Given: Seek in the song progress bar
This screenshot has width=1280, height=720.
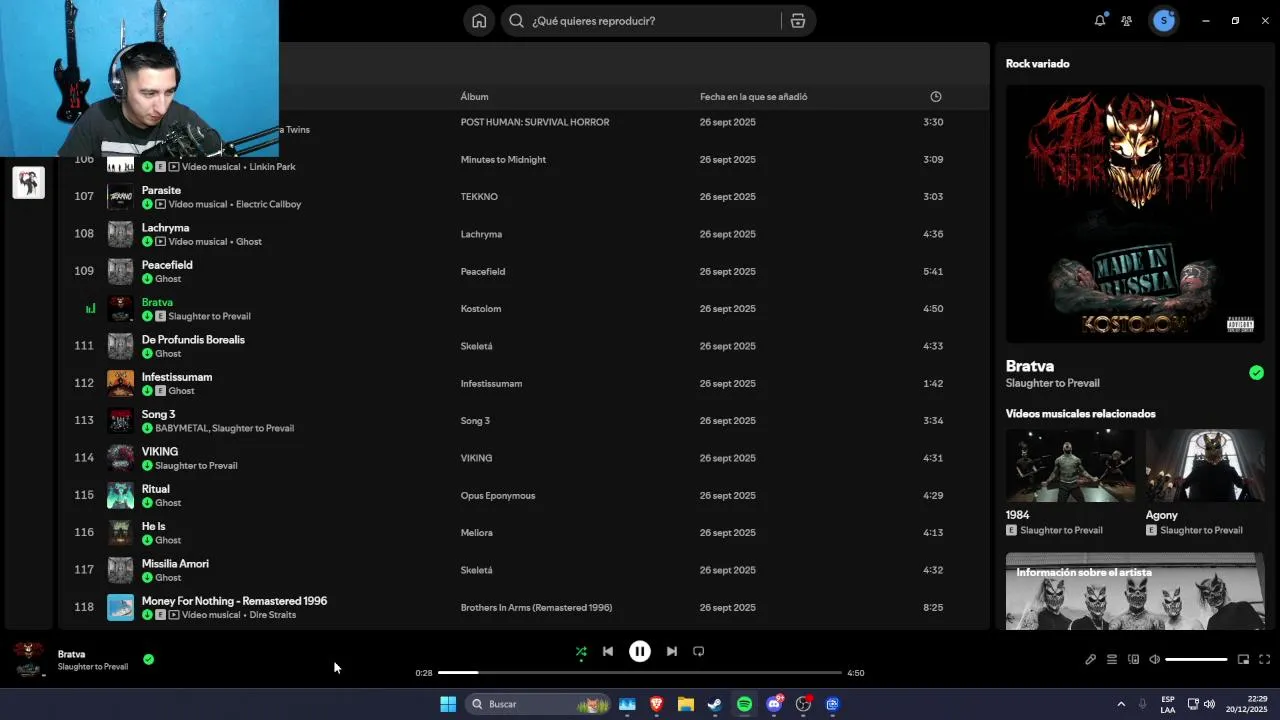Looking at the screenshot, I should pos(640,673).
